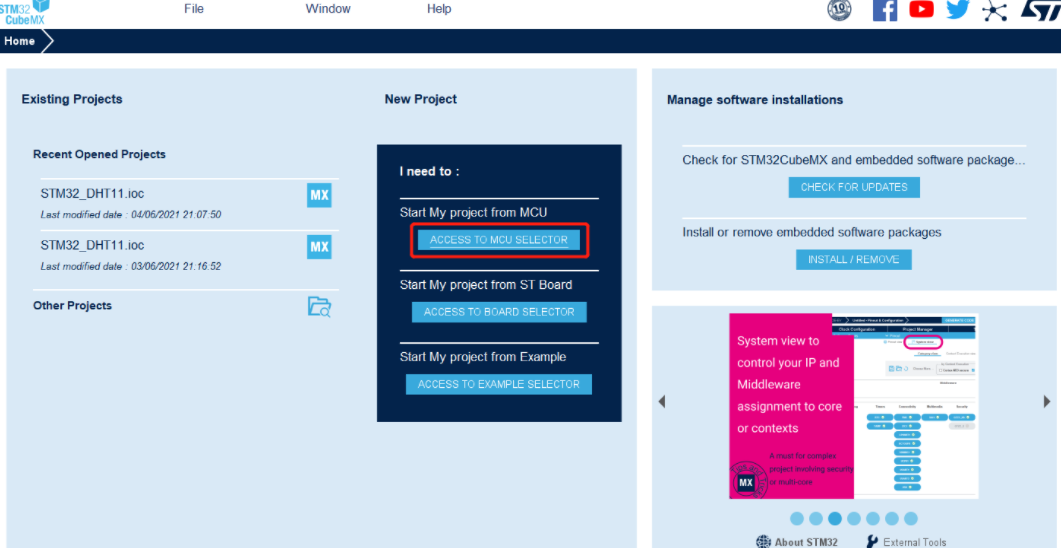Viewport: 1061px width, 548px height.
Task: Click ACCESS TO MCU SELECTOR button
Action: pyautogui.click(x=499, y=240)
